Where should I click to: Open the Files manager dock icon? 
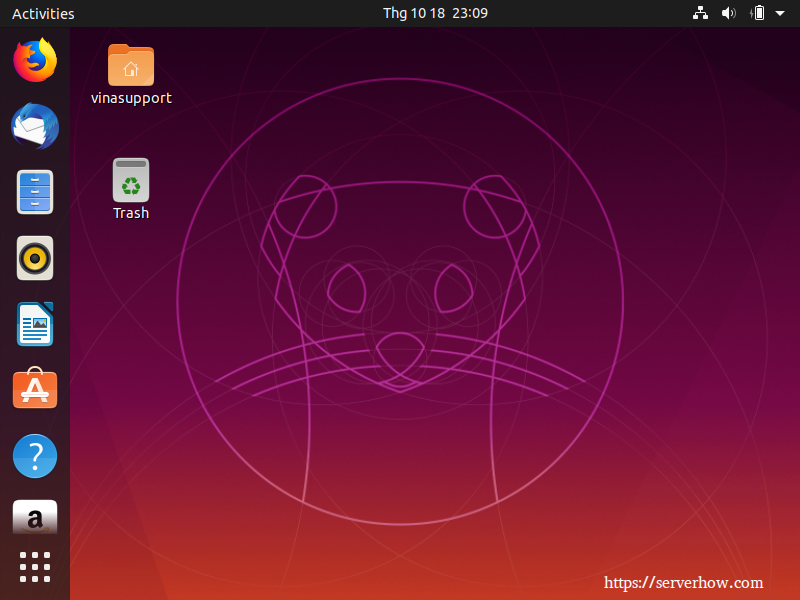click(35, 192)
